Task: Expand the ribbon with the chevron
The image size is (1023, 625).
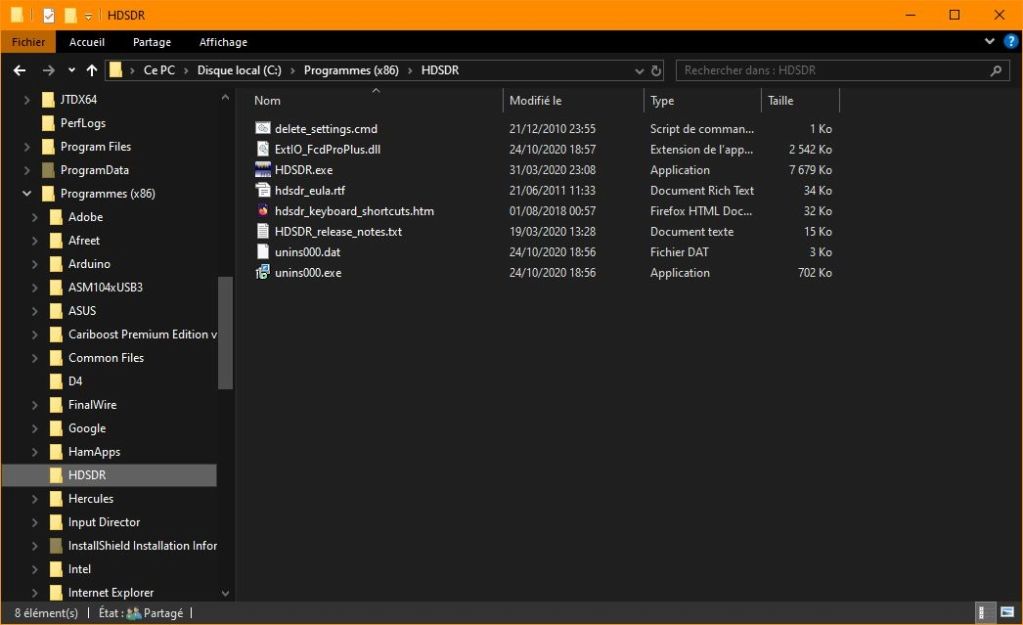Action: tap(990, 42)
